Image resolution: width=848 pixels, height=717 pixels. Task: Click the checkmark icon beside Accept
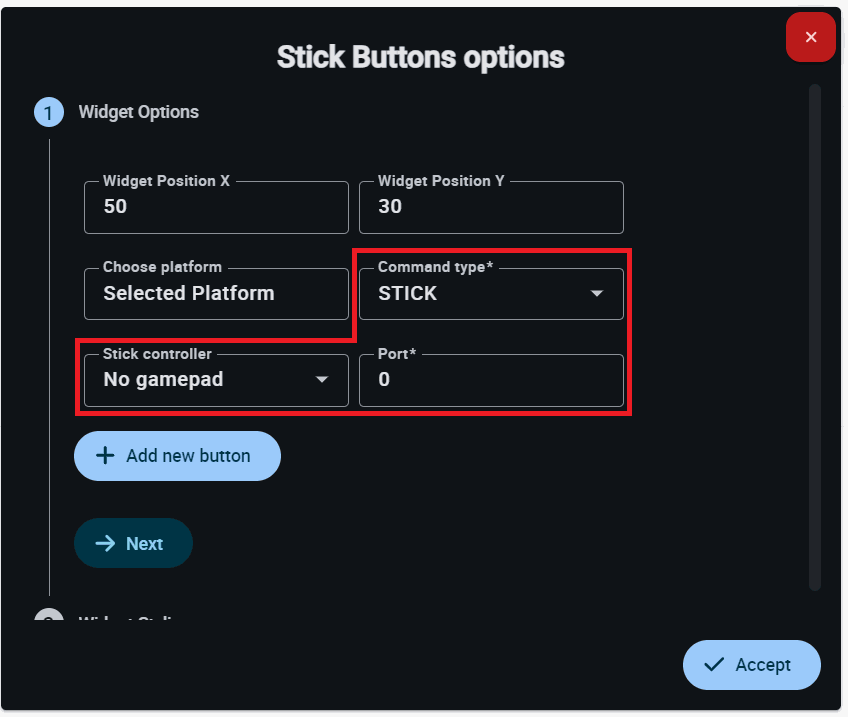point(714,665)
